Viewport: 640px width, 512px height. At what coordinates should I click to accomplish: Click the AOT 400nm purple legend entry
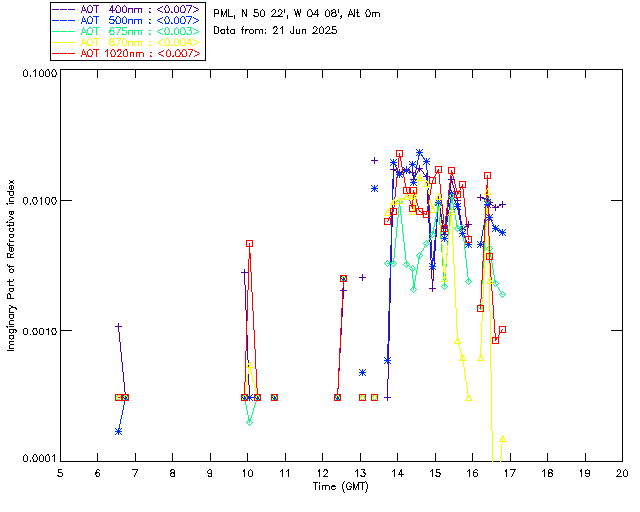[127, 9]
